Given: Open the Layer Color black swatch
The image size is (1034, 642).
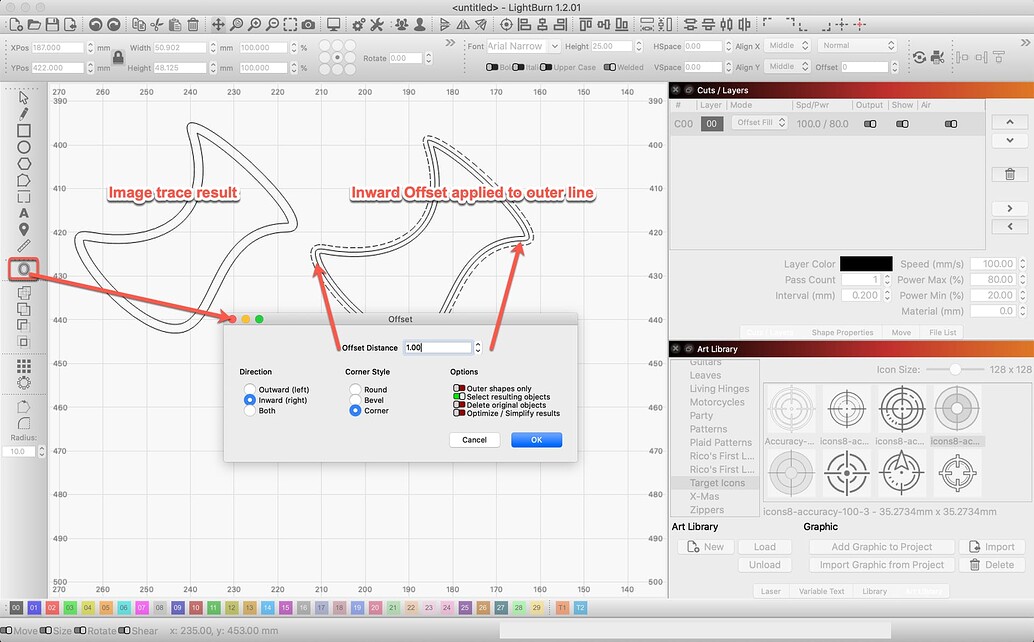Looking at the screenshot, I should 866,264.
